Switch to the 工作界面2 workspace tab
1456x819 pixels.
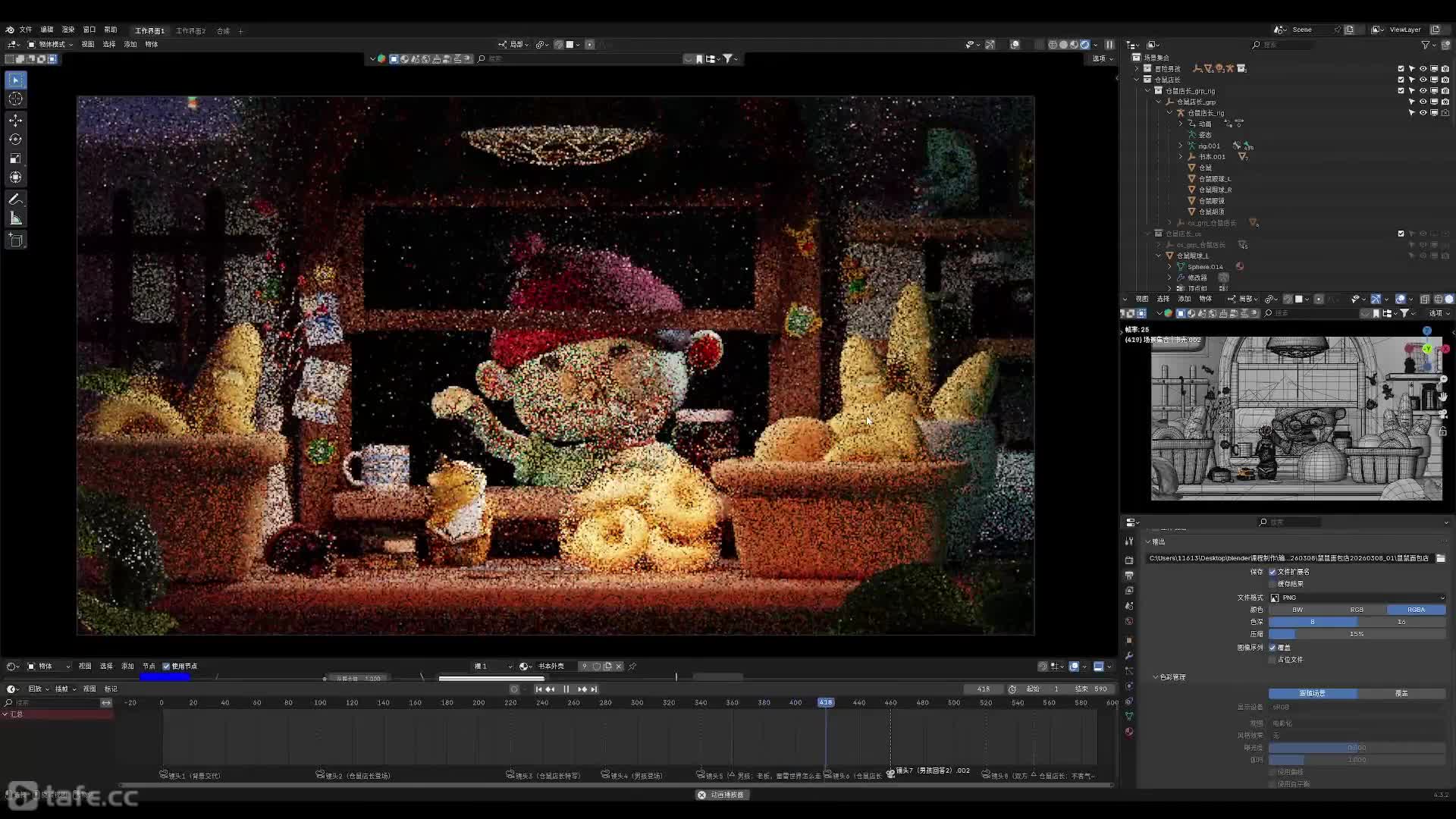(x=190, y=31)
